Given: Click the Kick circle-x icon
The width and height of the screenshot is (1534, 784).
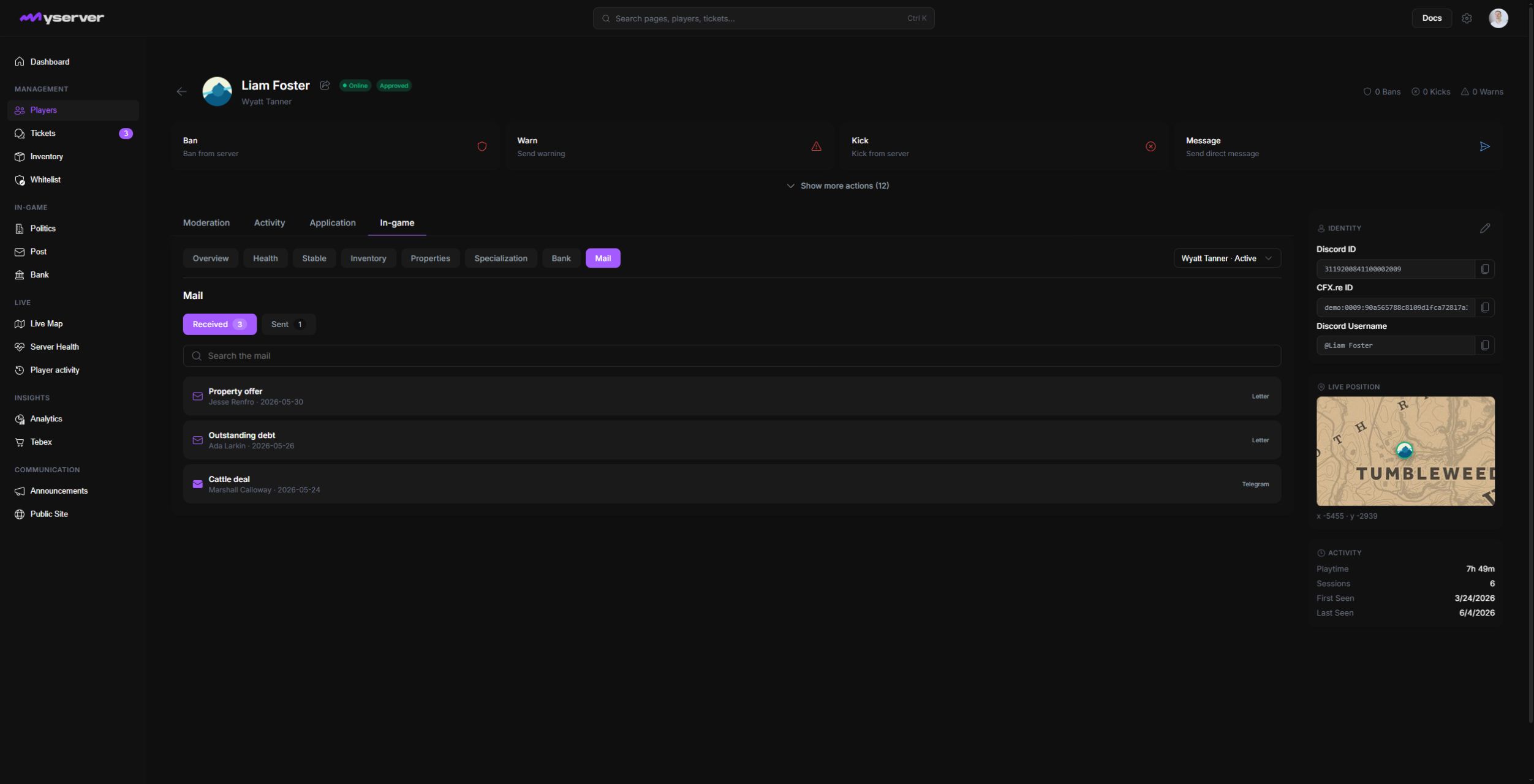Looking at the screenshot, I should pos(1150,146).
